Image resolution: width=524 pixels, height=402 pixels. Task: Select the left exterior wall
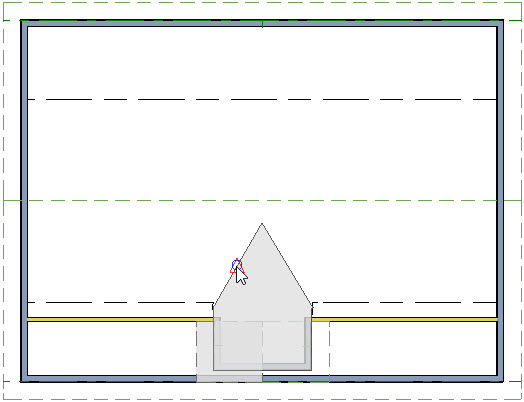(x=24, y=200)
